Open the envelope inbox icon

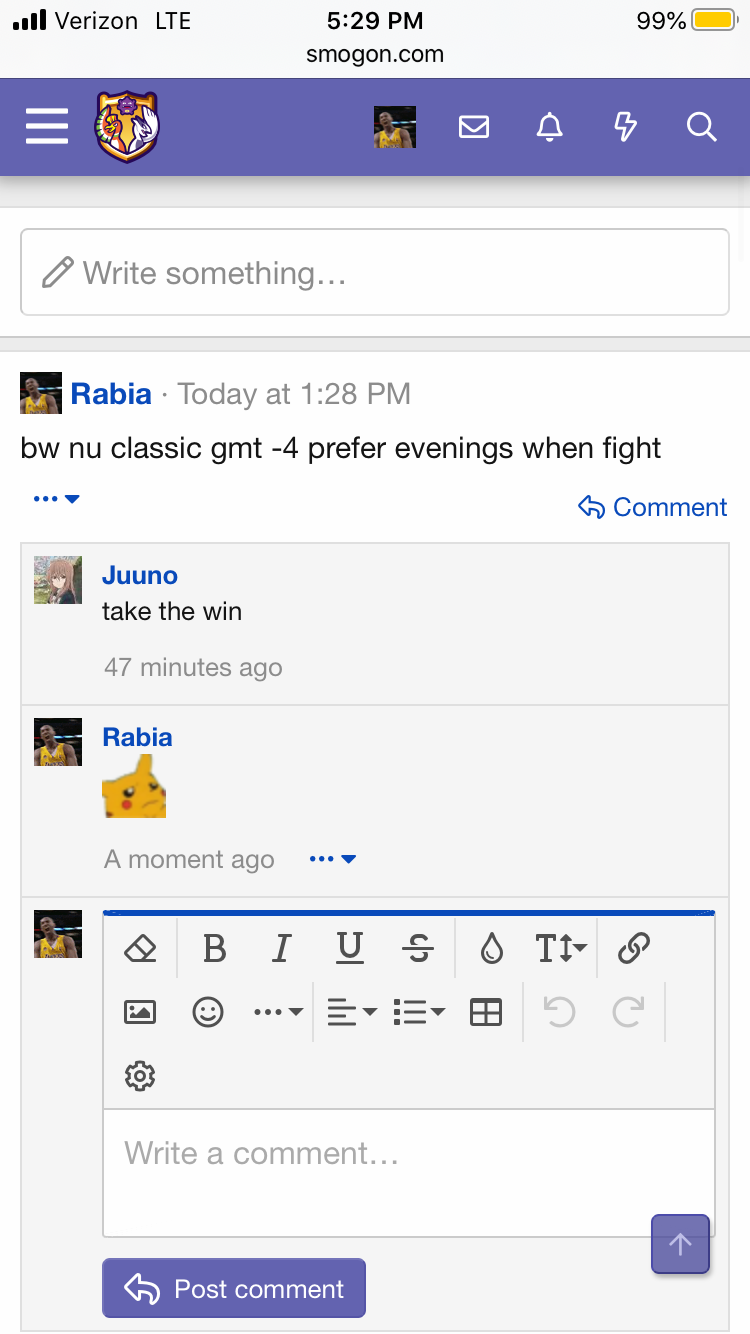[473, 127]
